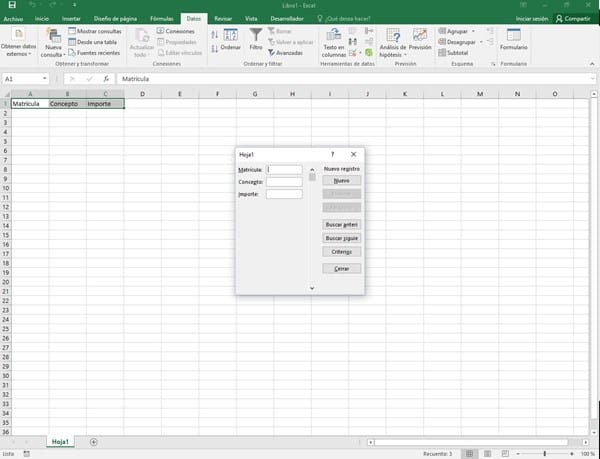Expand the Name Box cell reference dropdown
This screenshot has width=600, height=459.
(44, 78)
